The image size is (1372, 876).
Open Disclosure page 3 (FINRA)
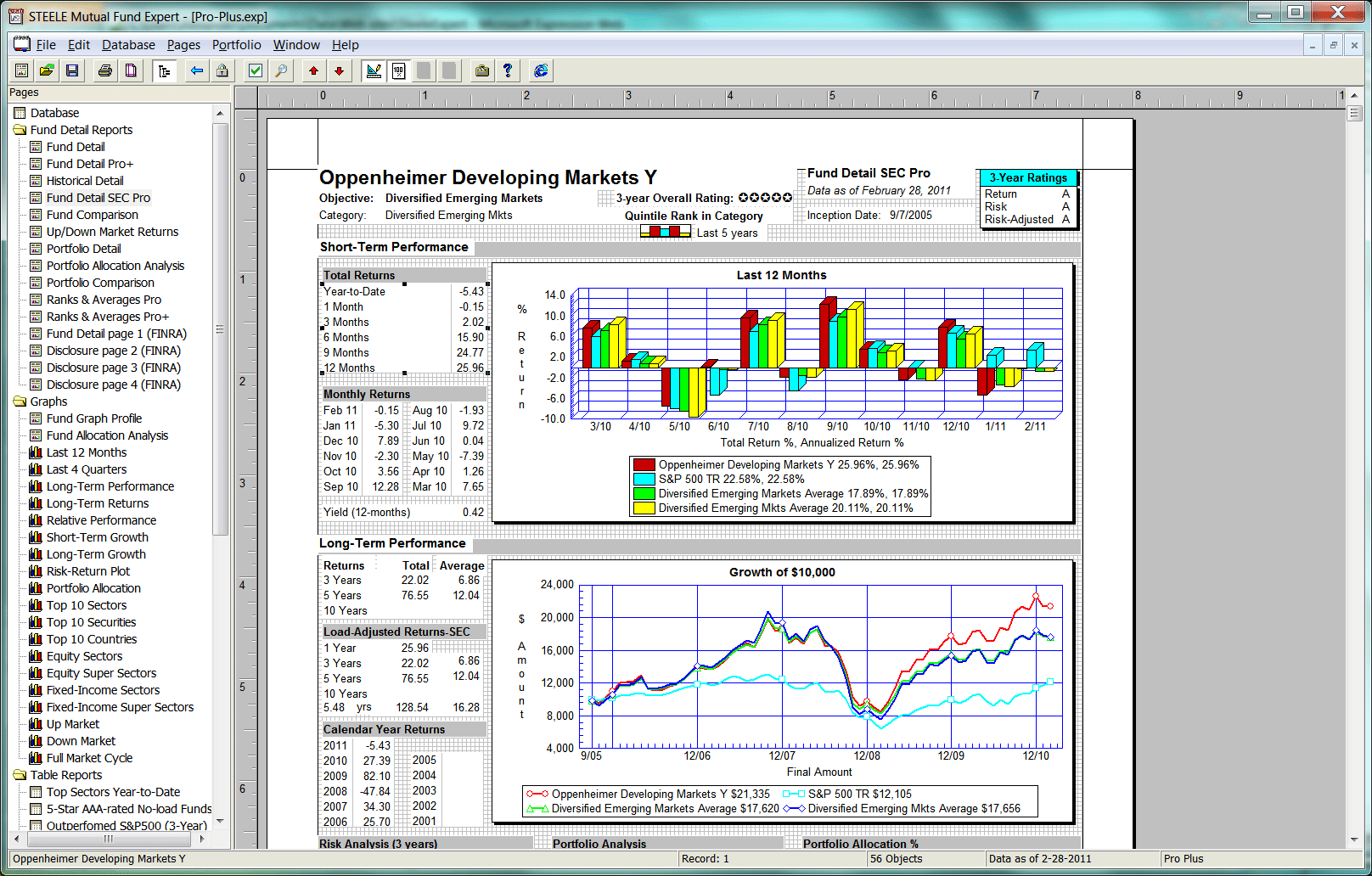pos(114,368)
